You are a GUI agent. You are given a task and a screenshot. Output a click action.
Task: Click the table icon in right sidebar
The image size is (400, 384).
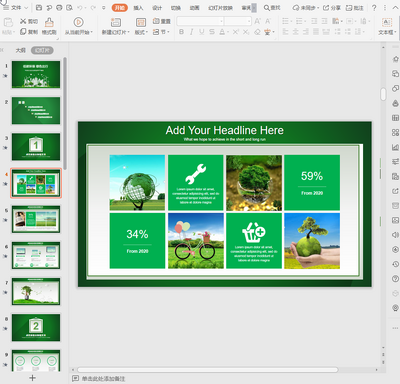coord(395,118)
